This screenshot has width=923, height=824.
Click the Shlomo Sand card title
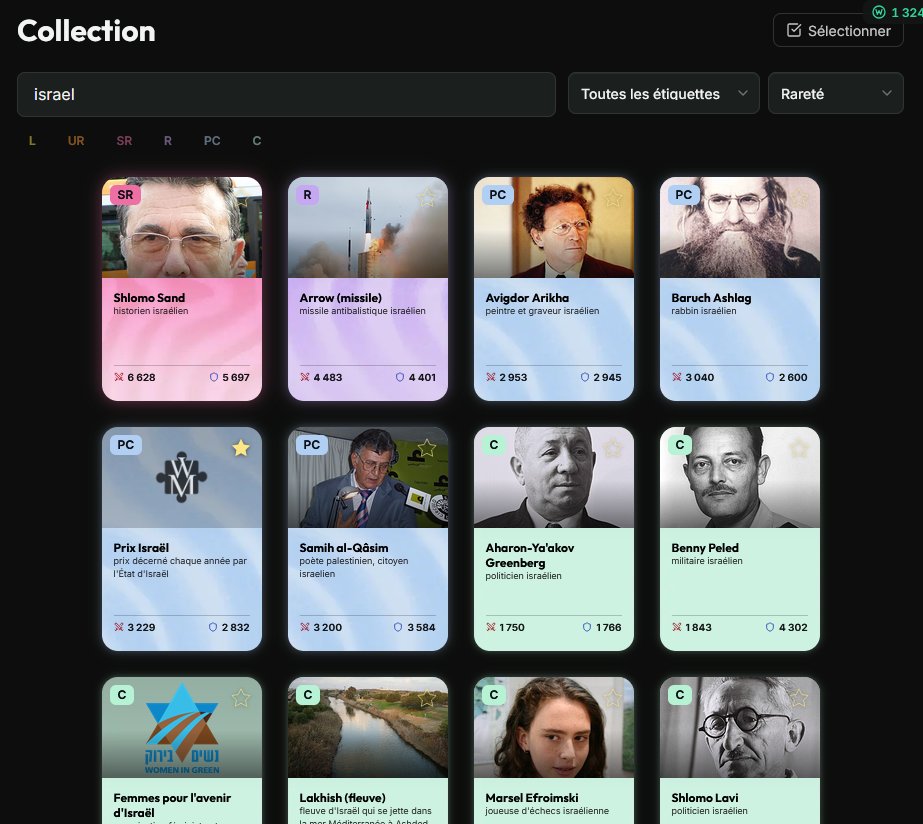(150, 298)
